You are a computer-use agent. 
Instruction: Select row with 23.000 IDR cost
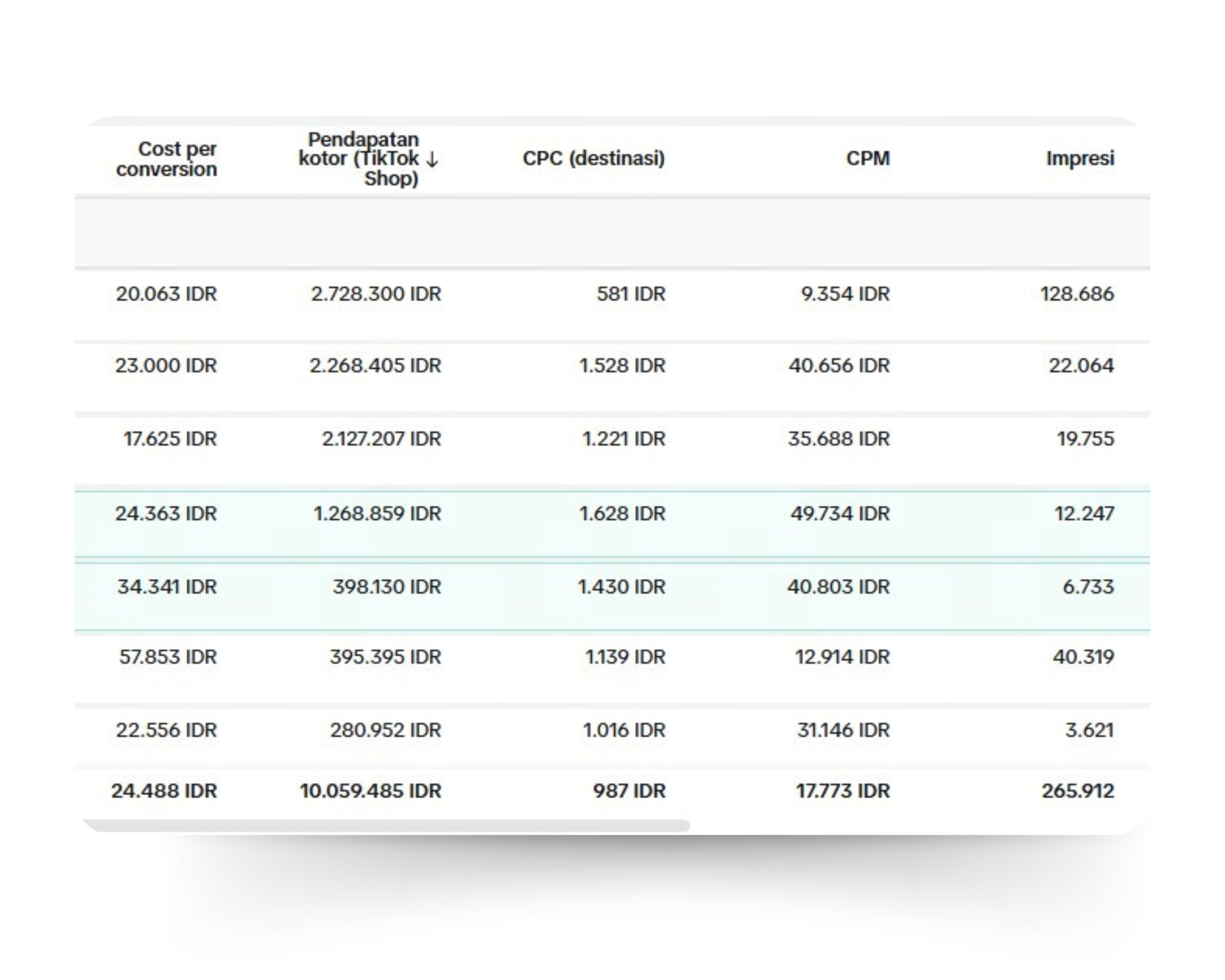click(x=166, y=365)
